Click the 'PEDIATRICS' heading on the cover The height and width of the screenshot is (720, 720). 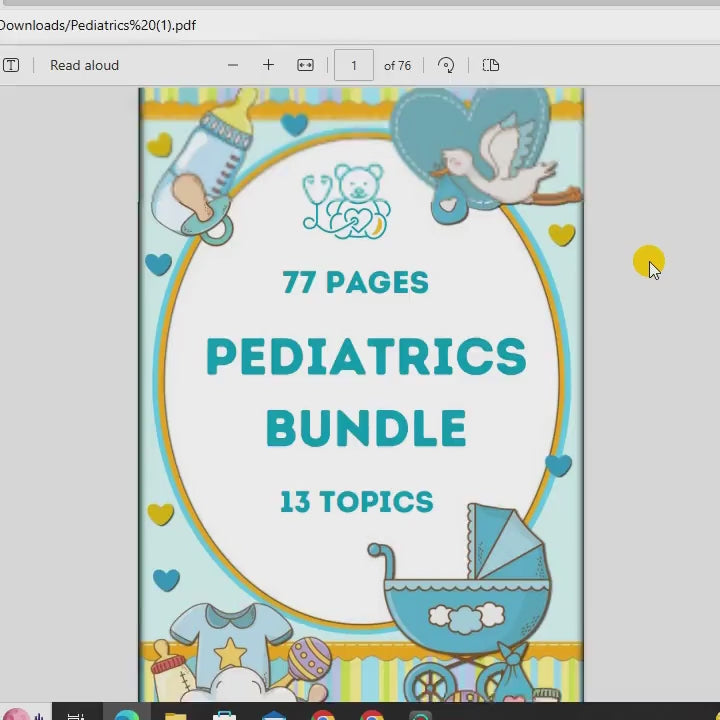click(366, 356)
